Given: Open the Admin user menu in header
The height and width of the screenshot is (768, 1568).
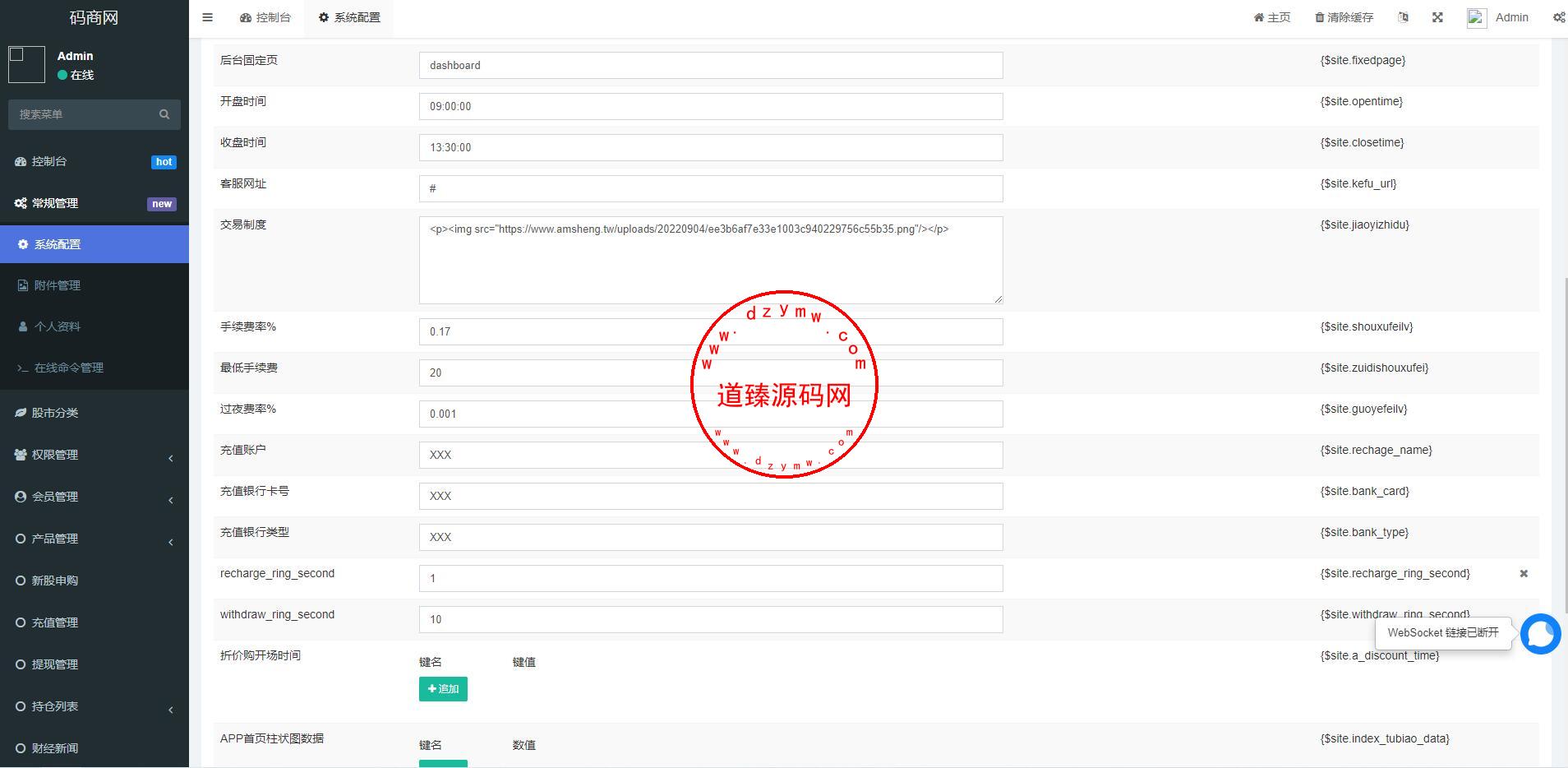Looking at the screenshot, I should 1497,17.
